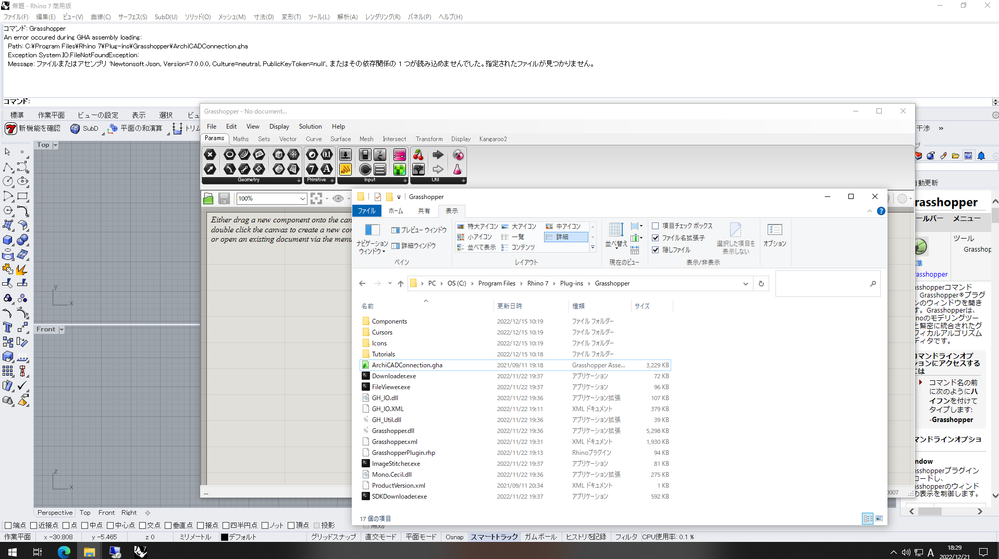Expand the Grasshopper Input panel
Viewport: 999px width, 559px height.
[405, 181]
